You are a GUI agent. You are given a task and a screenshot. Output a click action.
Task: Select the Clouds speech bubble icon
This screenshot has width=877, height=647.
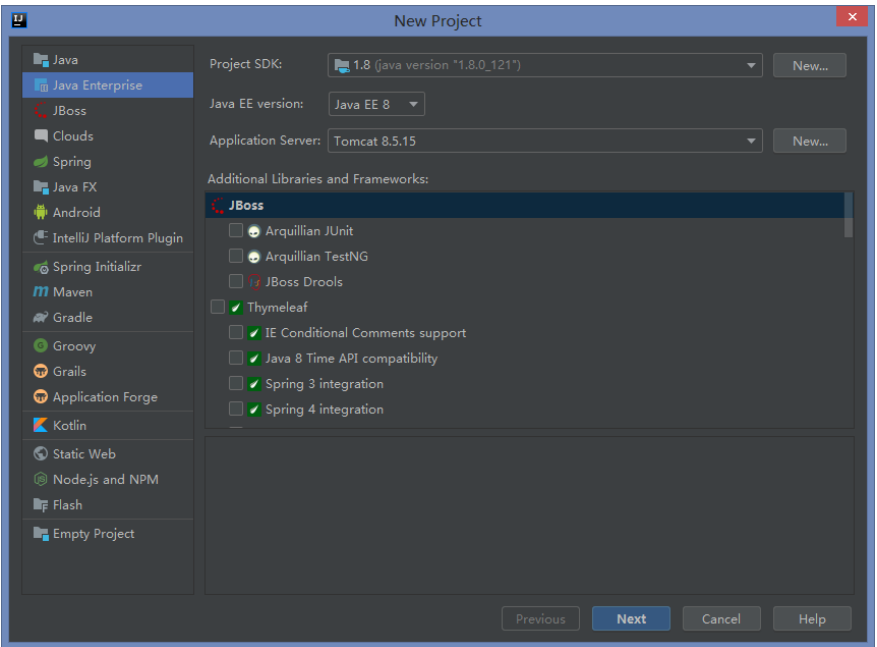(41, 136)
